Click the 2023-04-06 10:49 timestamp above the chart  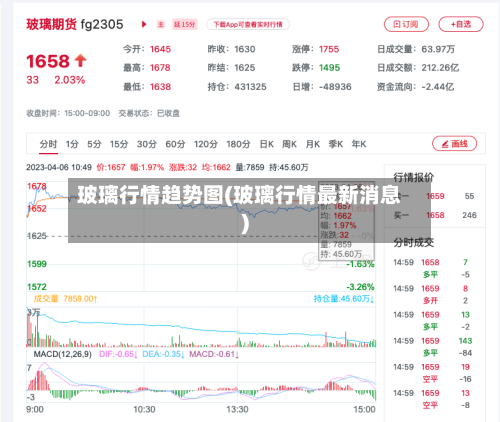click(59, 167)
